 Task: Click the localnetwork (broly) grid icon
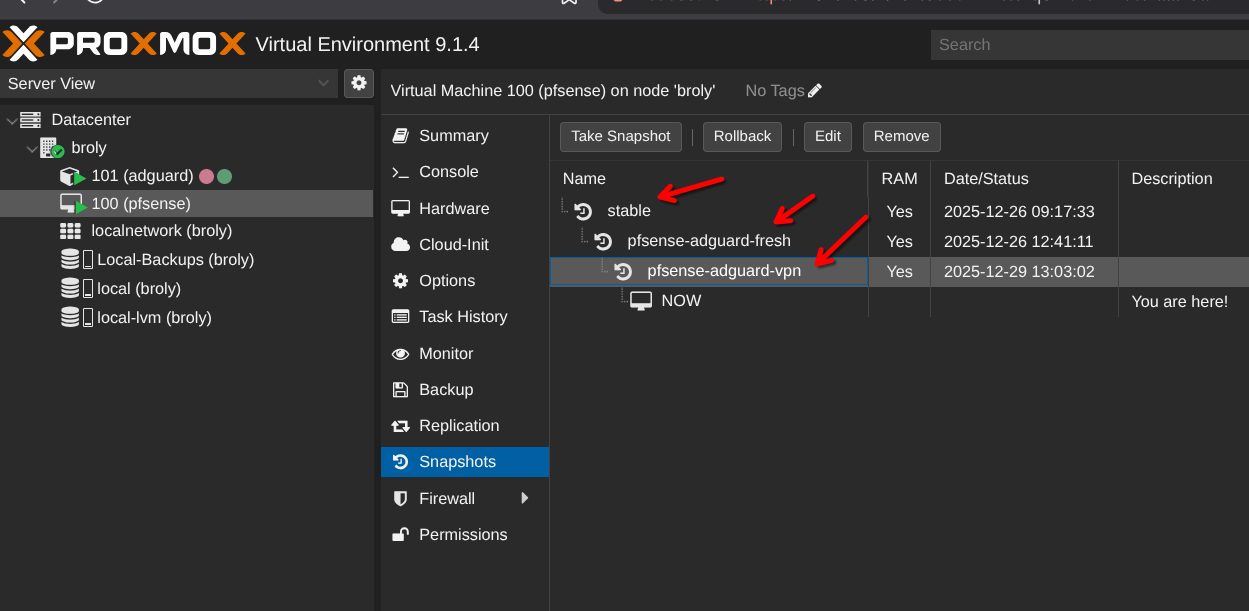click(x=70, y=231)
